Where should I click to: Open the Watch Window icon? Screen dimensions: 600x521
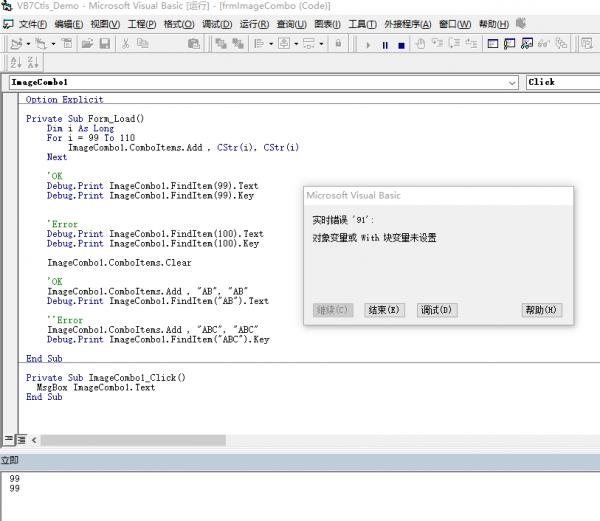click(527, 44)
